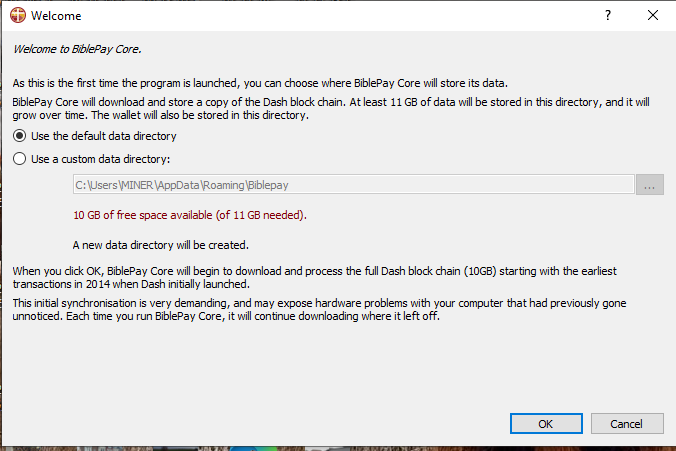Click the paragraph about storing Dash block chain
This screenshot has width=676, height=451.
331,109
